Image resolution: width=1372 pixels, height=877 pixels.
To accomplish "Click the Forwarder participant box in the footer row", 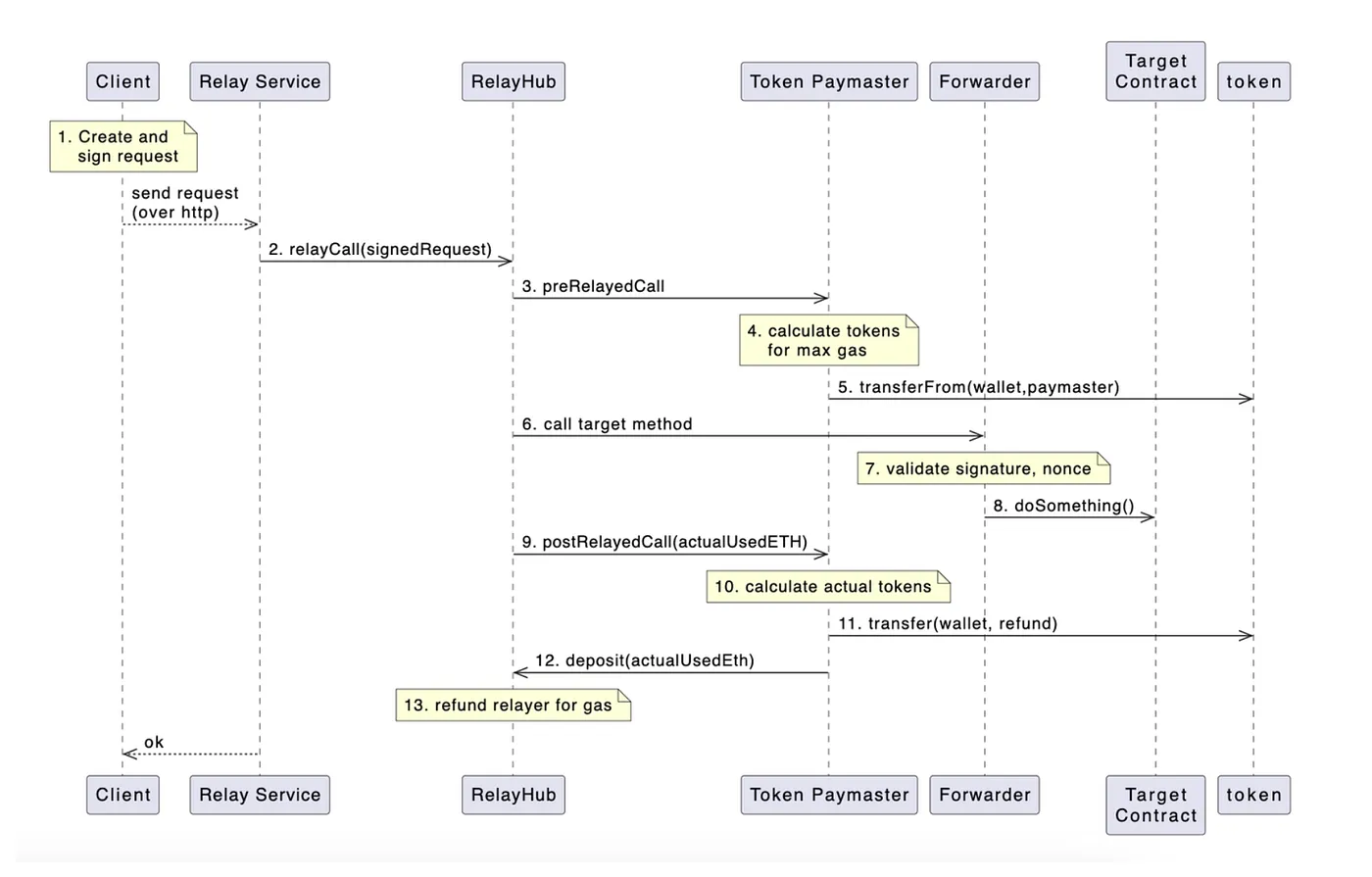I will [x=984, y=795].
